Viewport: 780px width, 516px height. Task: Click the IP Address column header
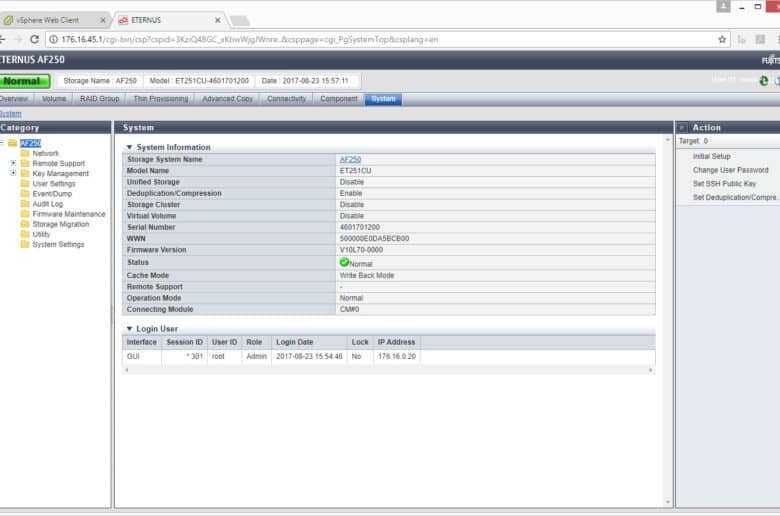click(x=396, y=342)
